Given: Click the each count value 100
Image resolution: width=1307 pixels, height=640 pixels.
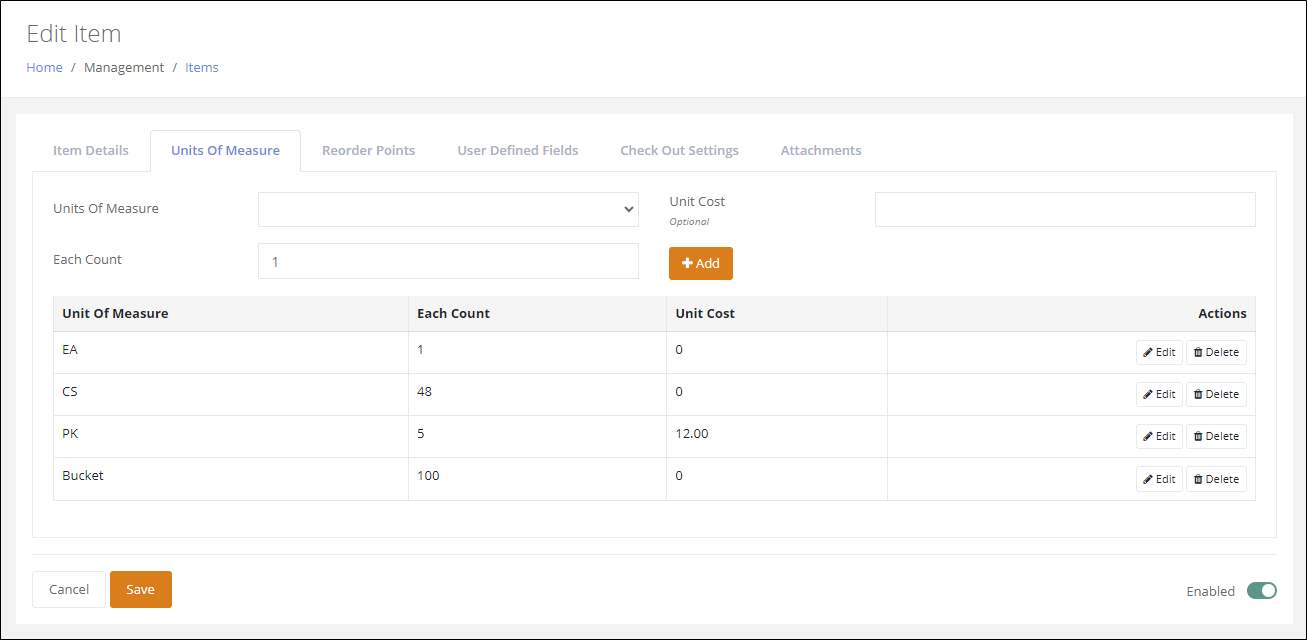Looking at the screenshot, I should [428, 475].
